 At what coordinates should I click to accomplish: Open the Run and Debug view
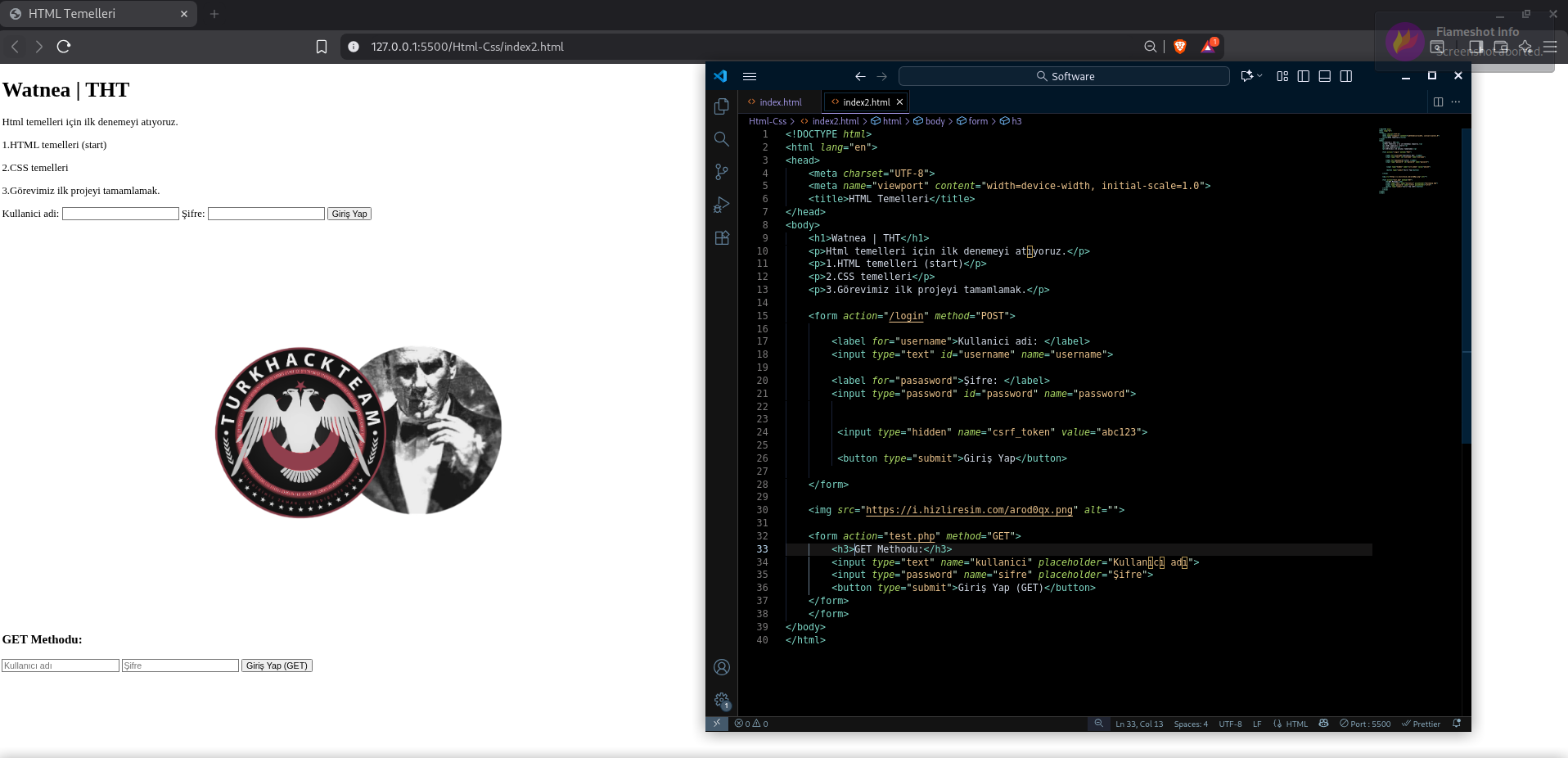click(721, 205)
